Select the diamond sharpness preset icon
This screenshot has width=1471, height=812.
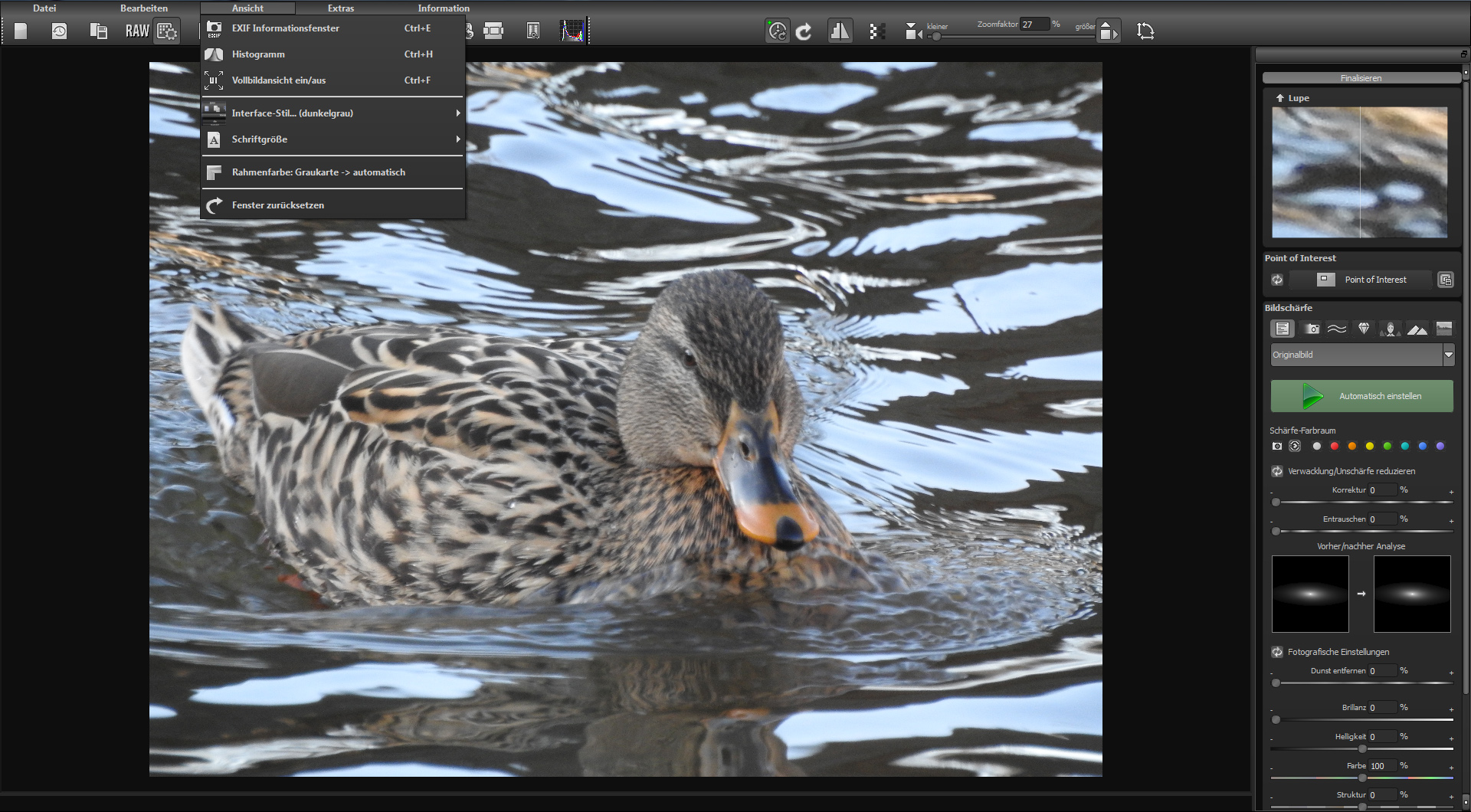click(1364, 329)
